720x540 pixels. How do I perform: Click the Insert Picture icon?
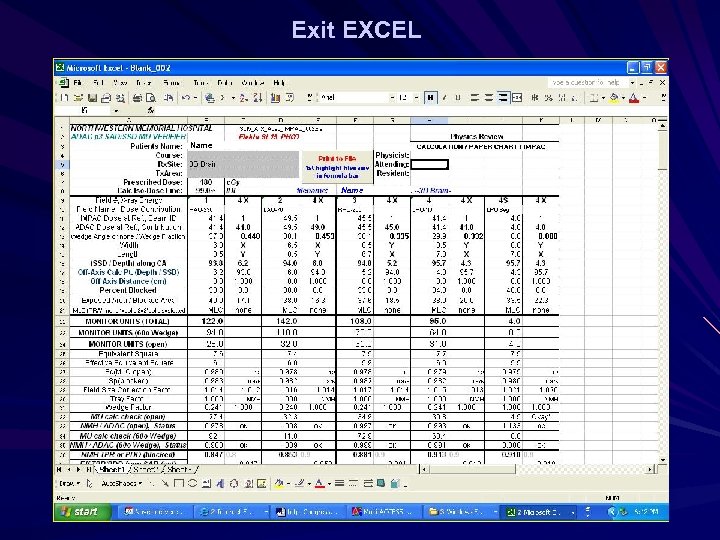pos(261,484)
